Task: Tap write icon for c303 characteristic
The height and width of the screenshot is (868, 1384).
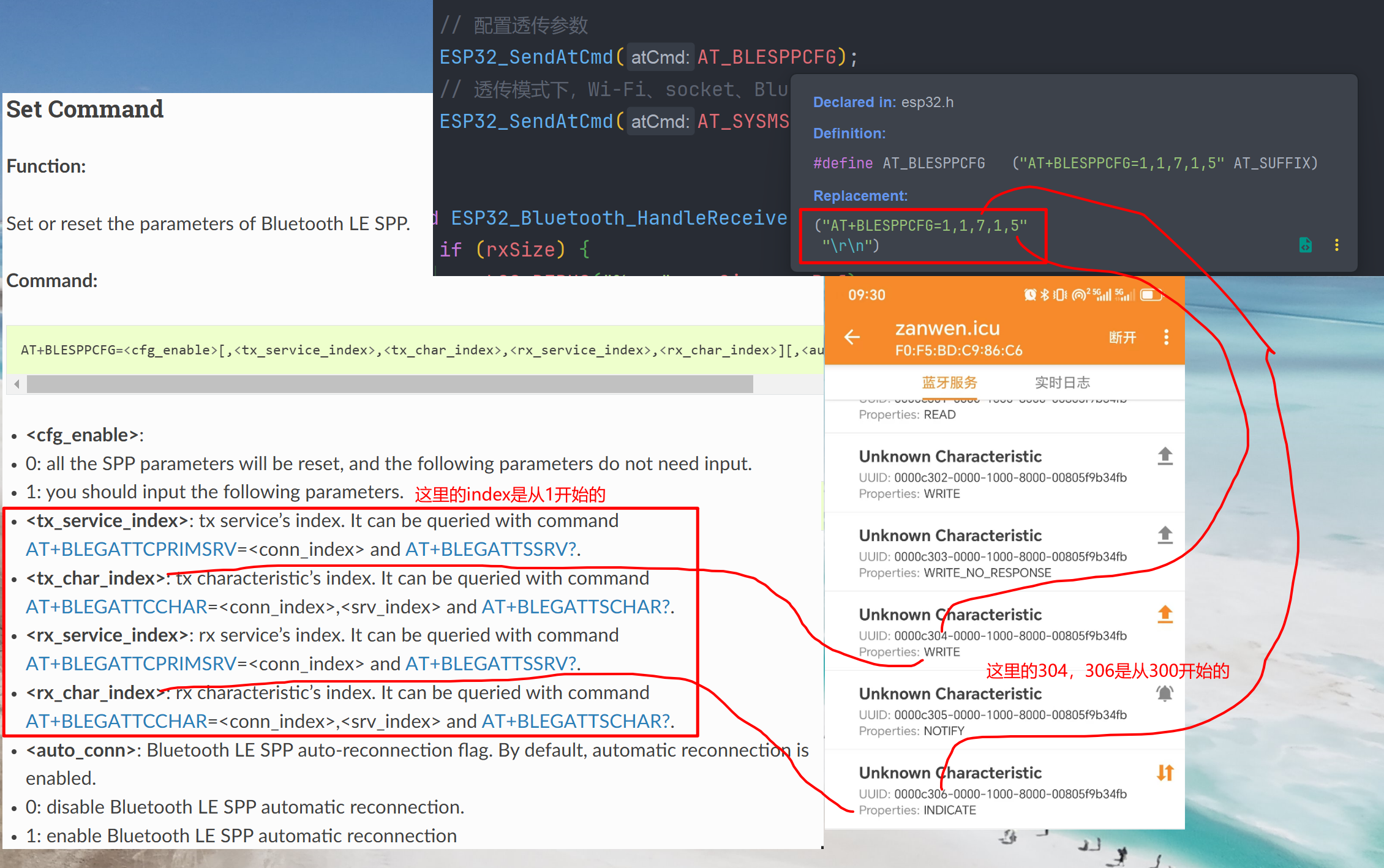Action: [1165, 535]
